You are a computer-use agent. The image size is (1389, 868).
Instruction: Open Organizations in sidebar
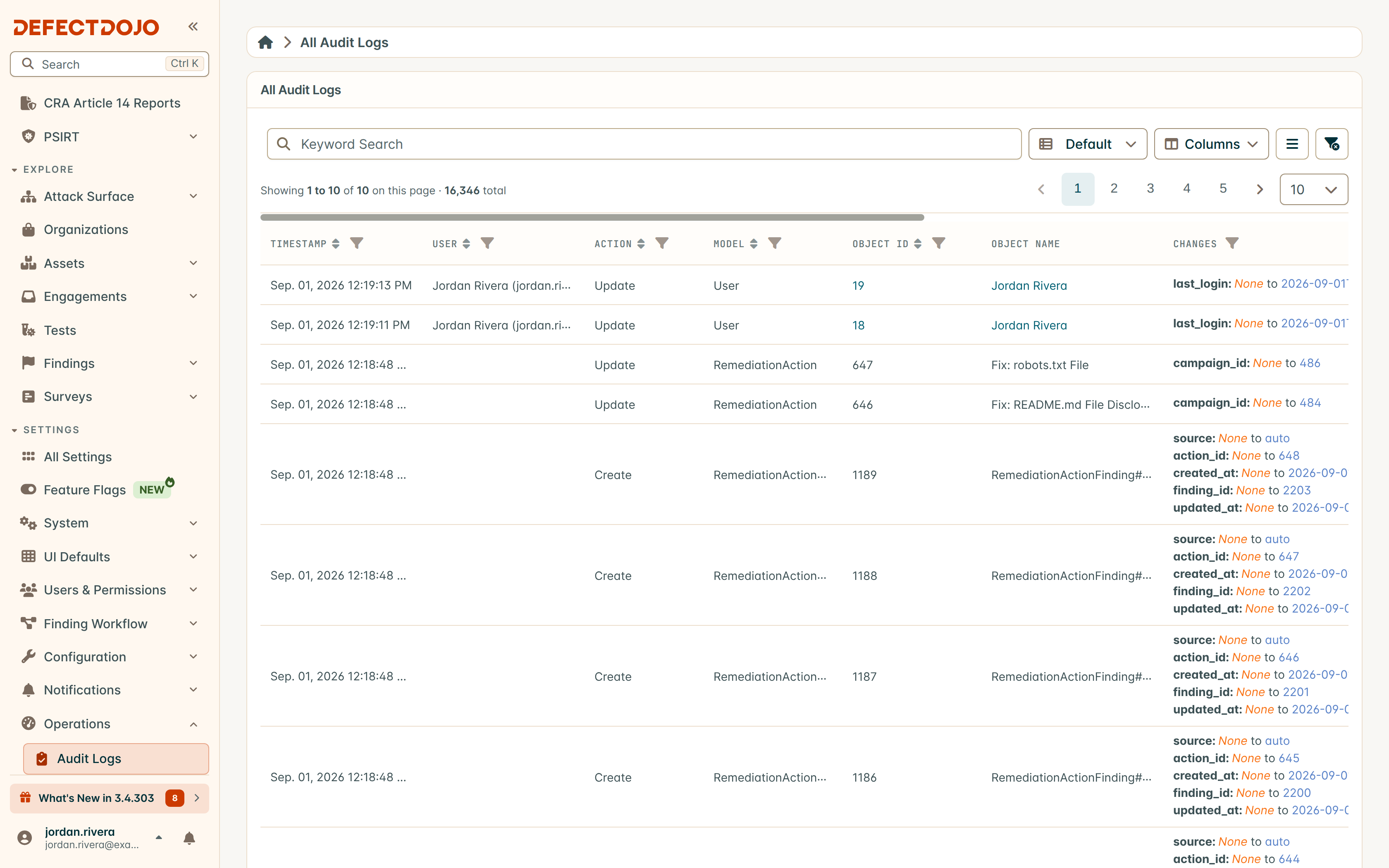(110, 230)
